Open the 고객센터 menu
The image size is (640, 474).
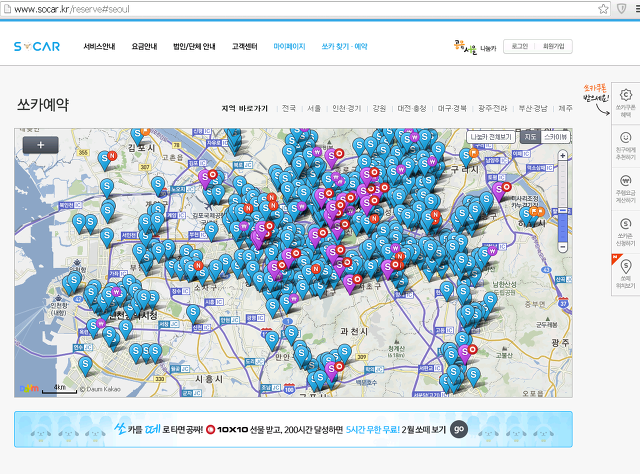[244, 47]
